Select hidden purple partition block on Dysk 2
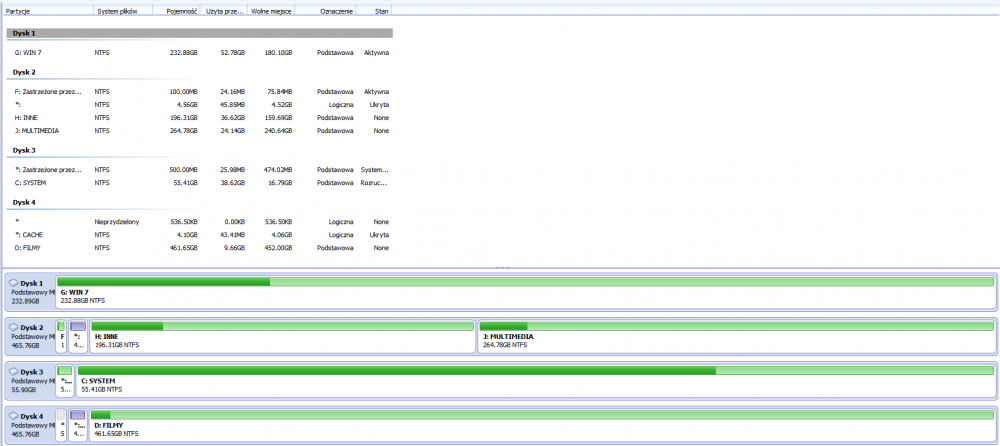This screenshot has height=446, width=1000. (78, 336)
